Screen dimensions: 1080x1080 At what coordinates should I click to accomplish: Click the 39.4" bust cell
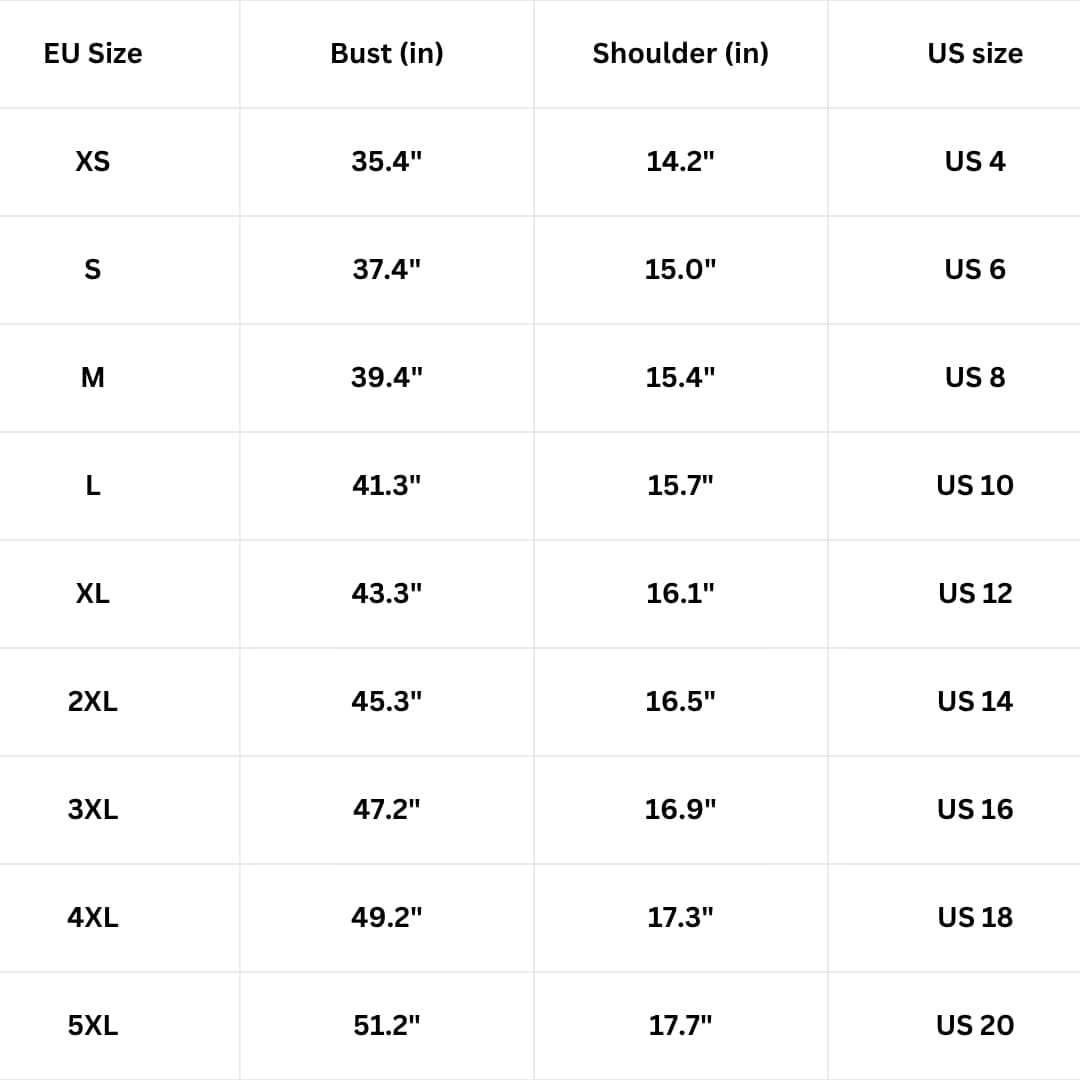[387, 377]
